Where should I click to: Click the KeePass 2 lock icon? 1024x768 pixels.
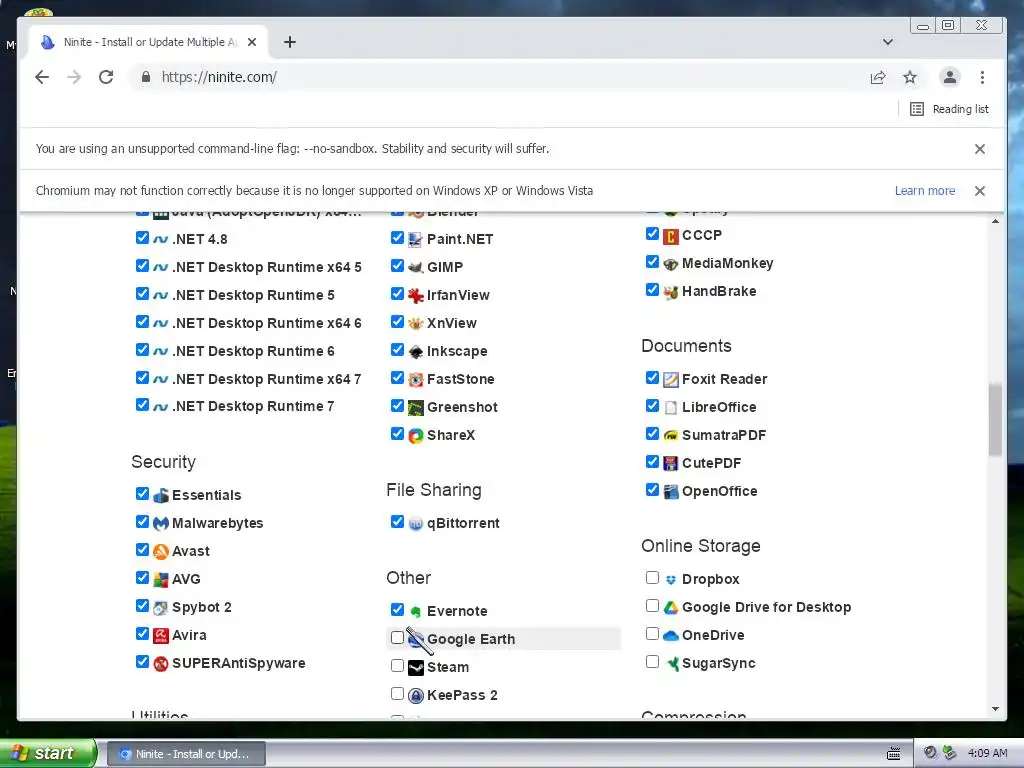415,696
